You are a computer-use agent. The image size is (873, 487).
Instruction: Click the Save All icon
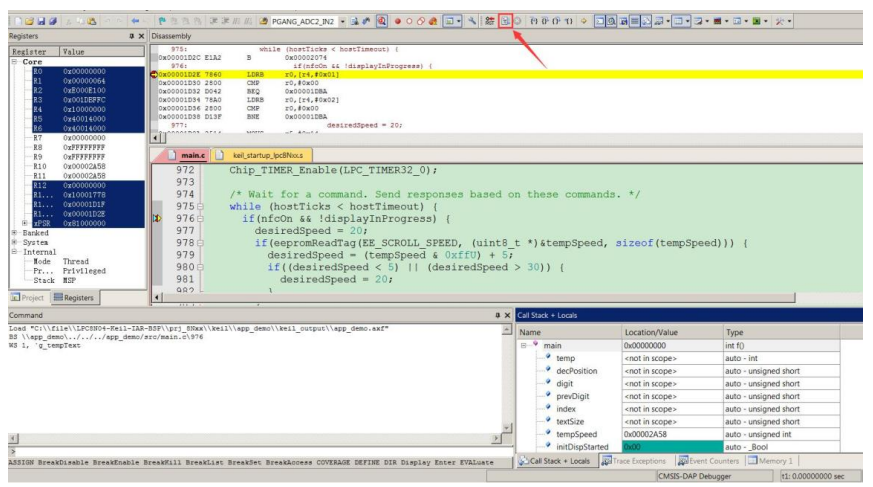53,21
